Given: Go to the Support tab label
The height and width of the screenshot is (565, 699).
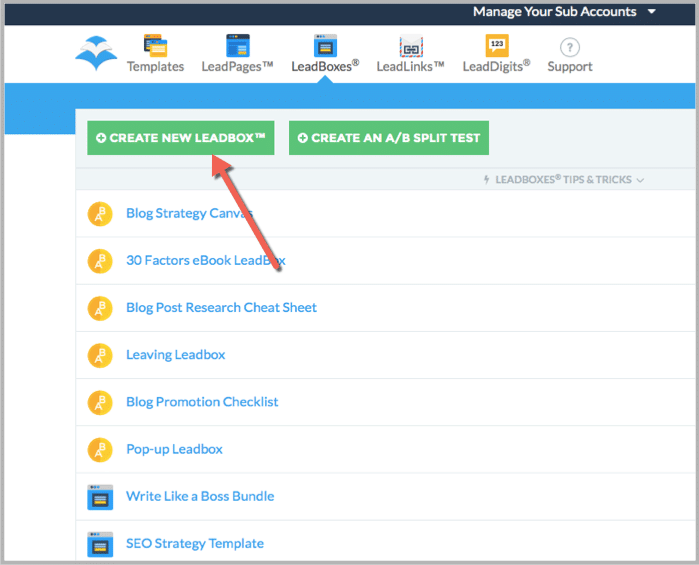Looking at the screenshot, I should pos(570,67).
